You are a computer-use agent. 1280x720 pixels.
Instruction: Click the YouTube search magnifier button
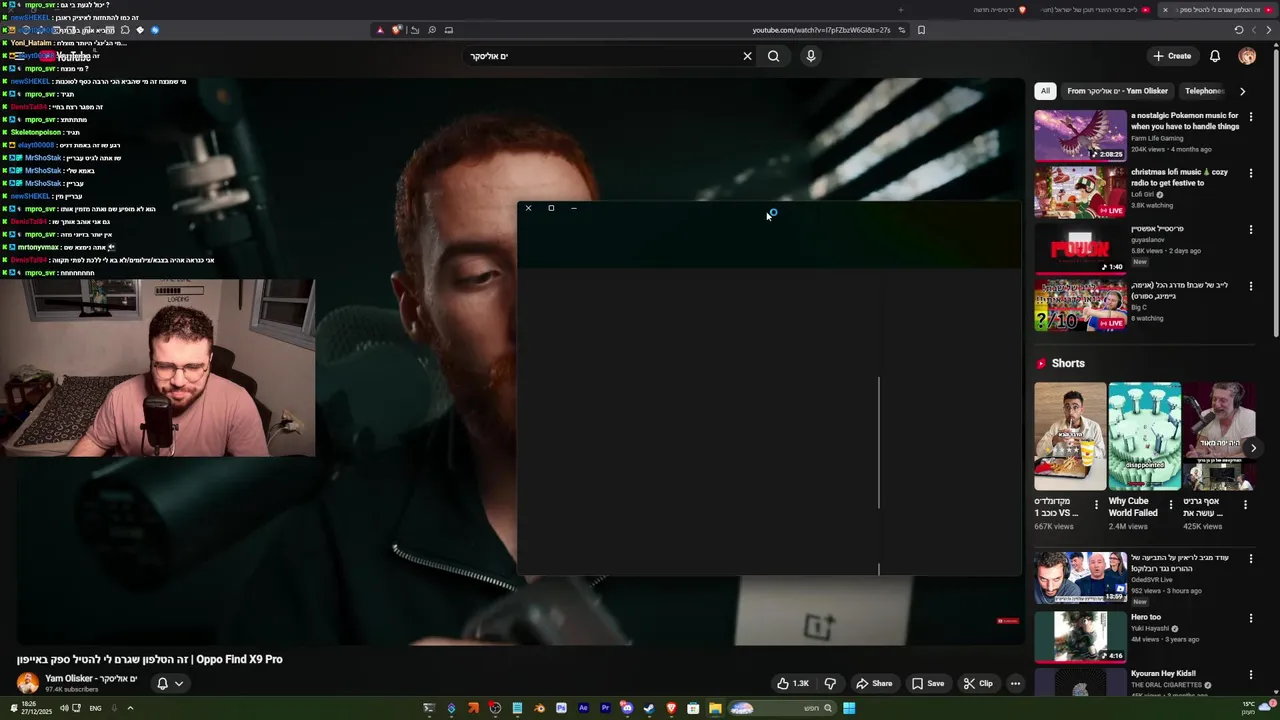point(773,56)
